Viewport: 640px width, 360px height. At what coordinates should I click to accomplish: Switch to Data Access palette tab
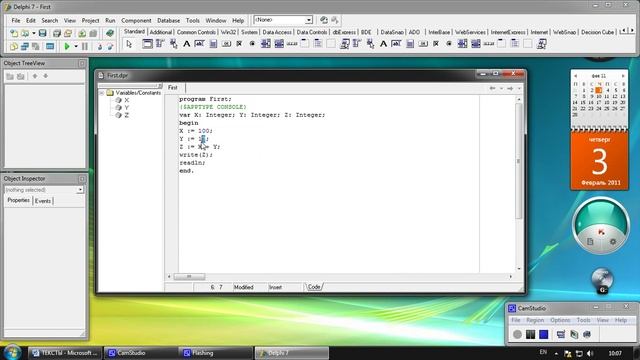(x=277, y=32)
